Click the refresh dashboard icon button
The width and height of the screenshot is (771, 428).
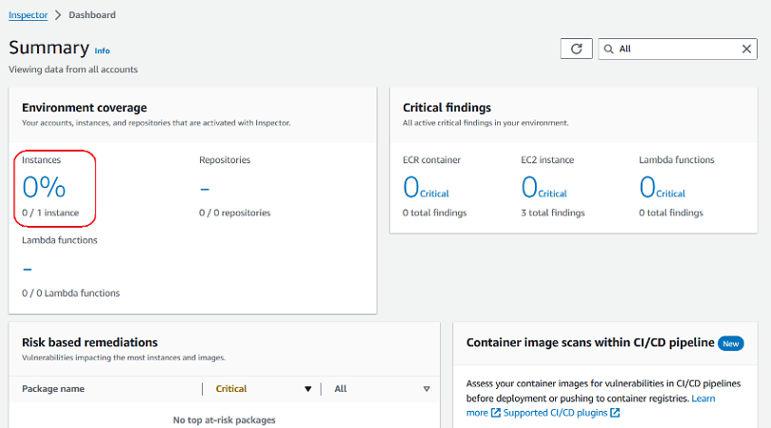click(576, 49)
